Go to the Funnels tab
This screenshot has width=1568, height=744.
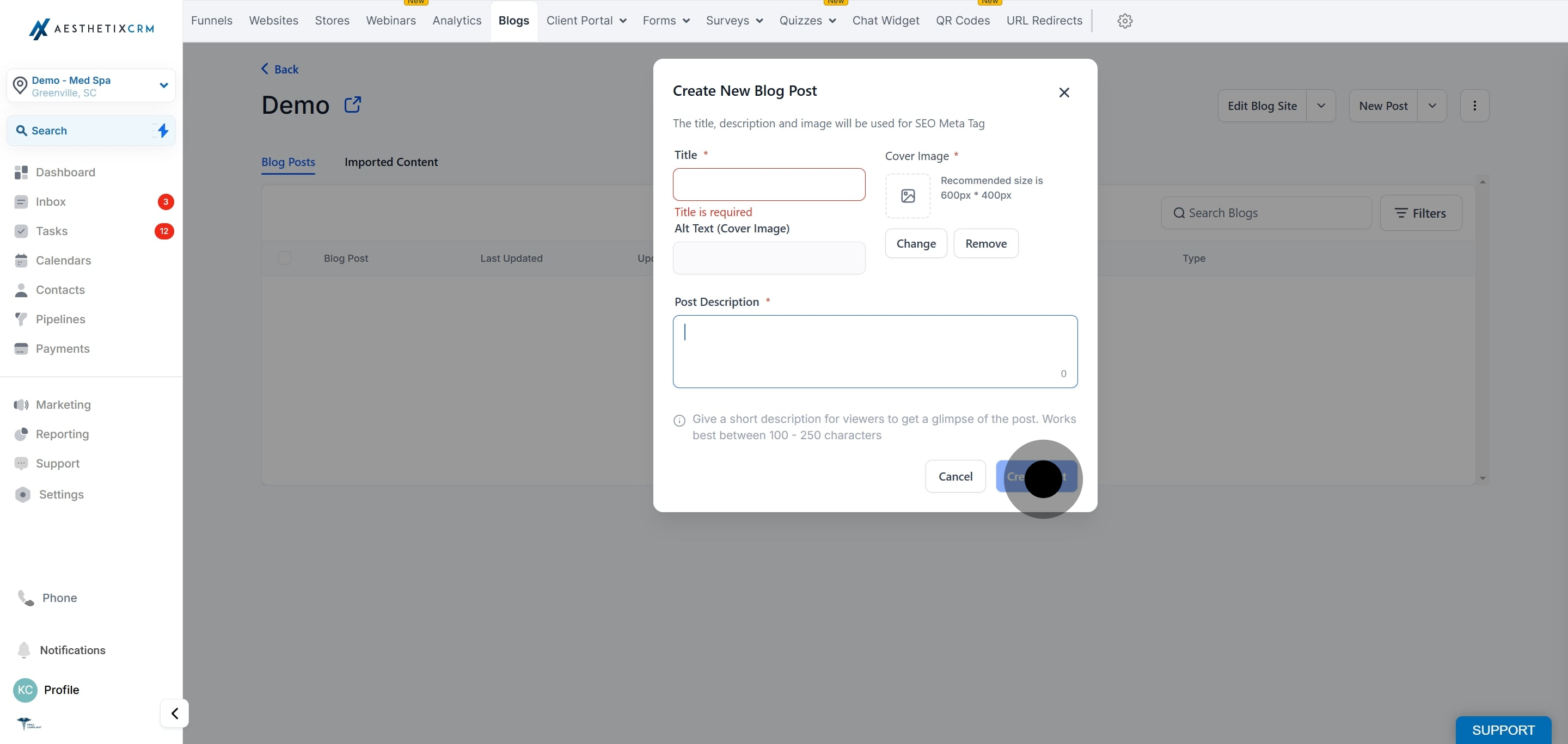pos(211,21)
